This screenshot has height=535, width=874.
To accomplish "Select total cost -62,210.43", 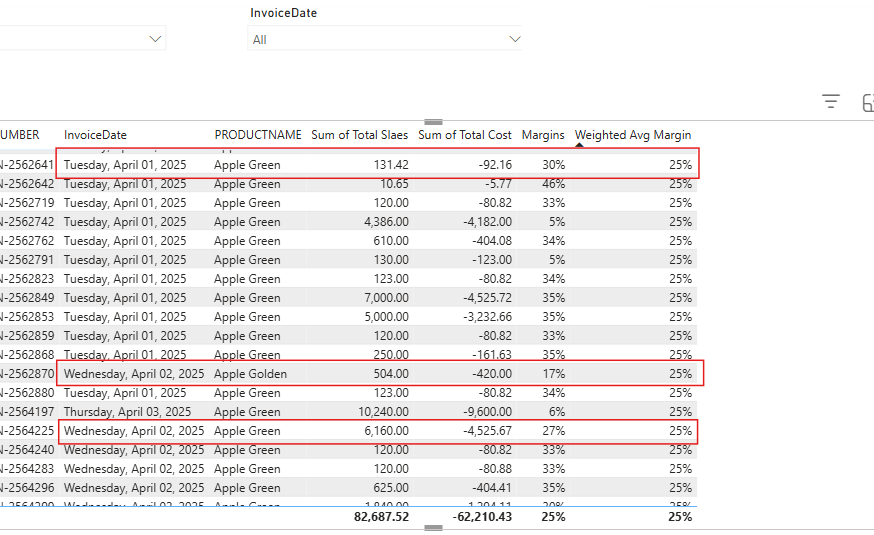I will point(482,517).
